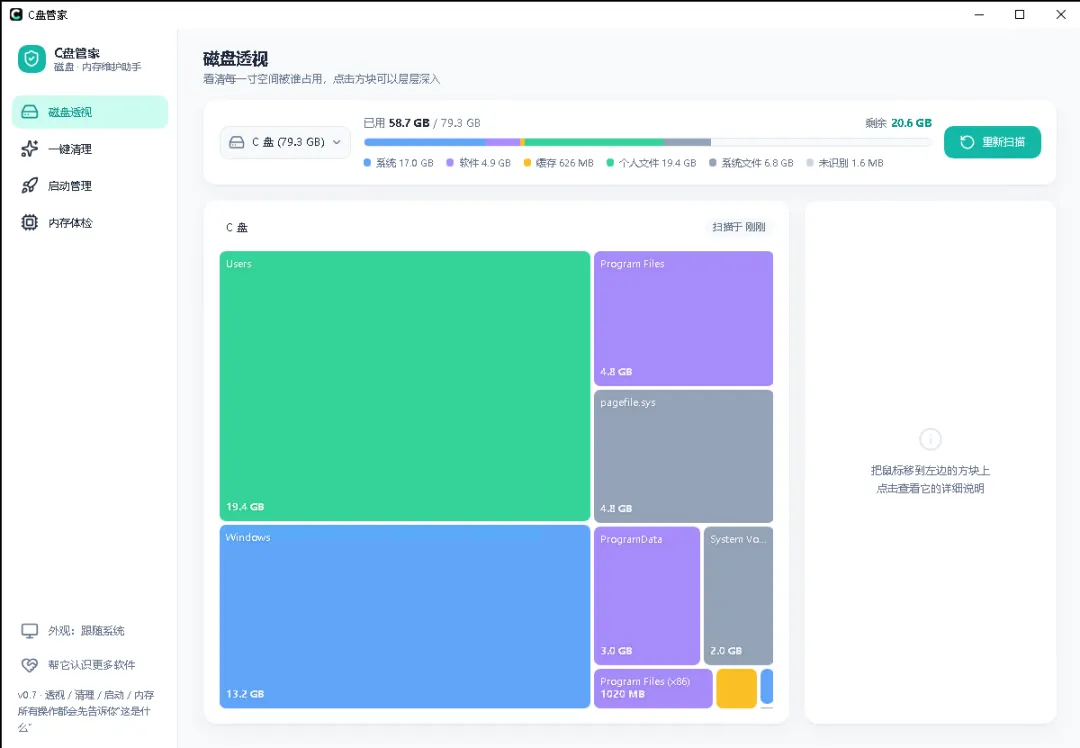Click the 未识别 1.6 MB legend entry
1080x748 pixels.
[845, 163]
